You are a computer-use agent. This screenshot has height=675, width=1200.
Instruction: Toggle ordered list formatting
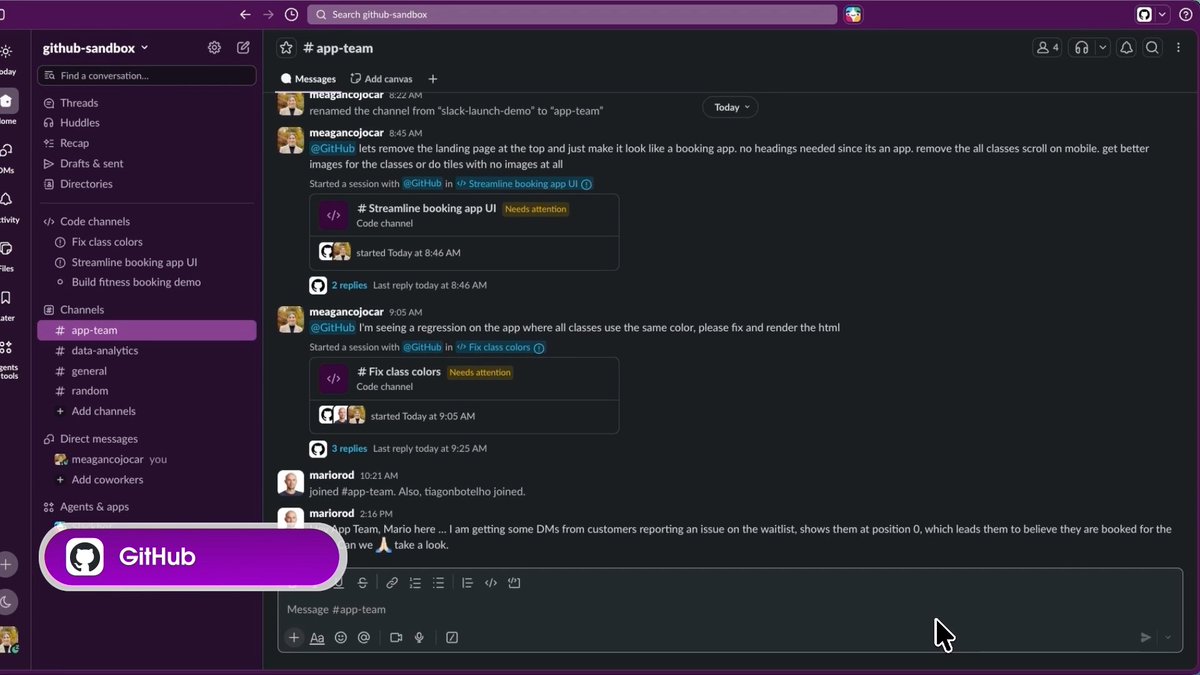pos(415,583)
